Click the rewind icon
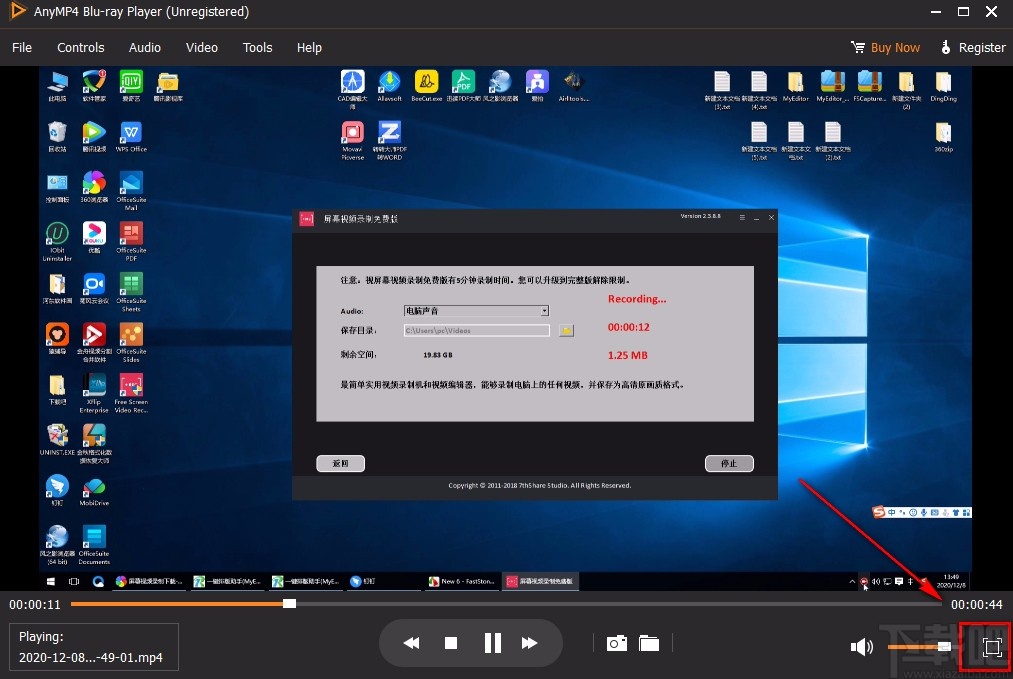The image size is (1013, 679). (411, 643)
